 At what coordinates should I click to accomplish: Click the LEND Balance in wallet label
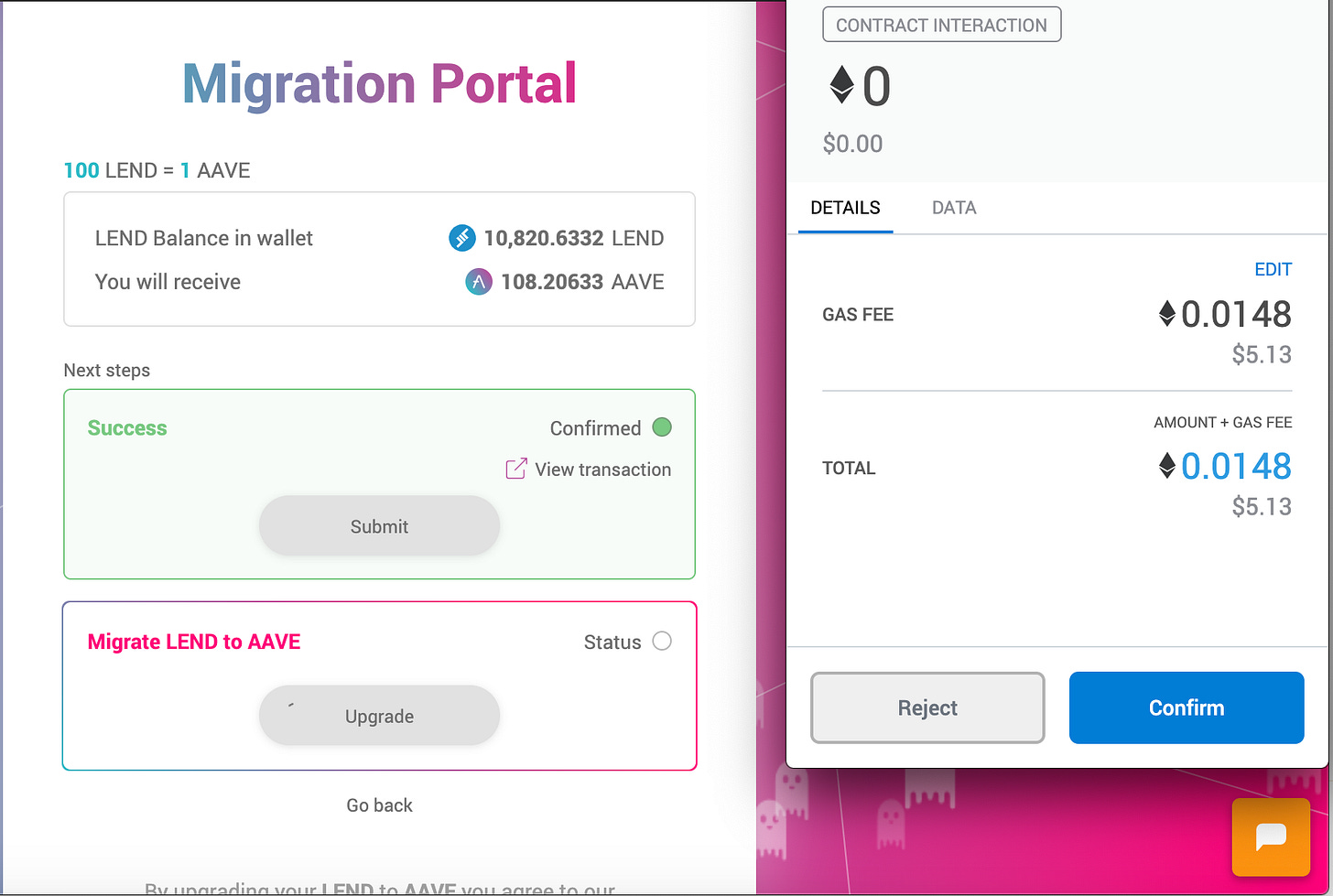(x=204, y=239)
